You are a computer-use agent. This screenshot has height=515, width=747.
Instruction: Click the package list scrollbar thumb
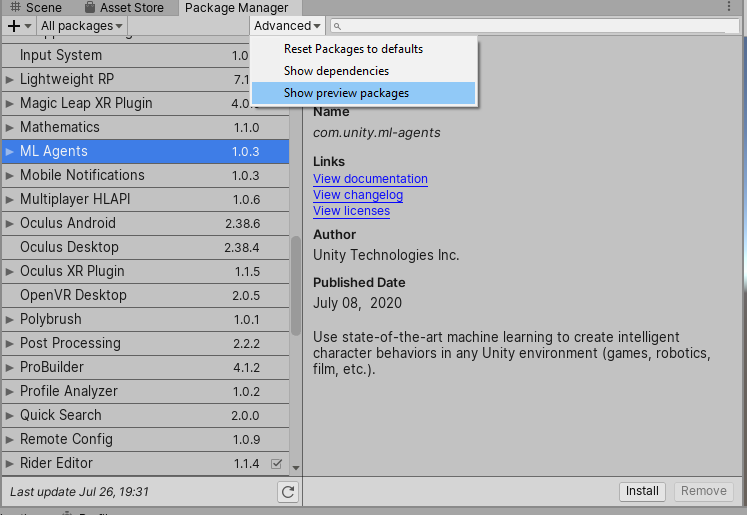(x=296, y=286)
